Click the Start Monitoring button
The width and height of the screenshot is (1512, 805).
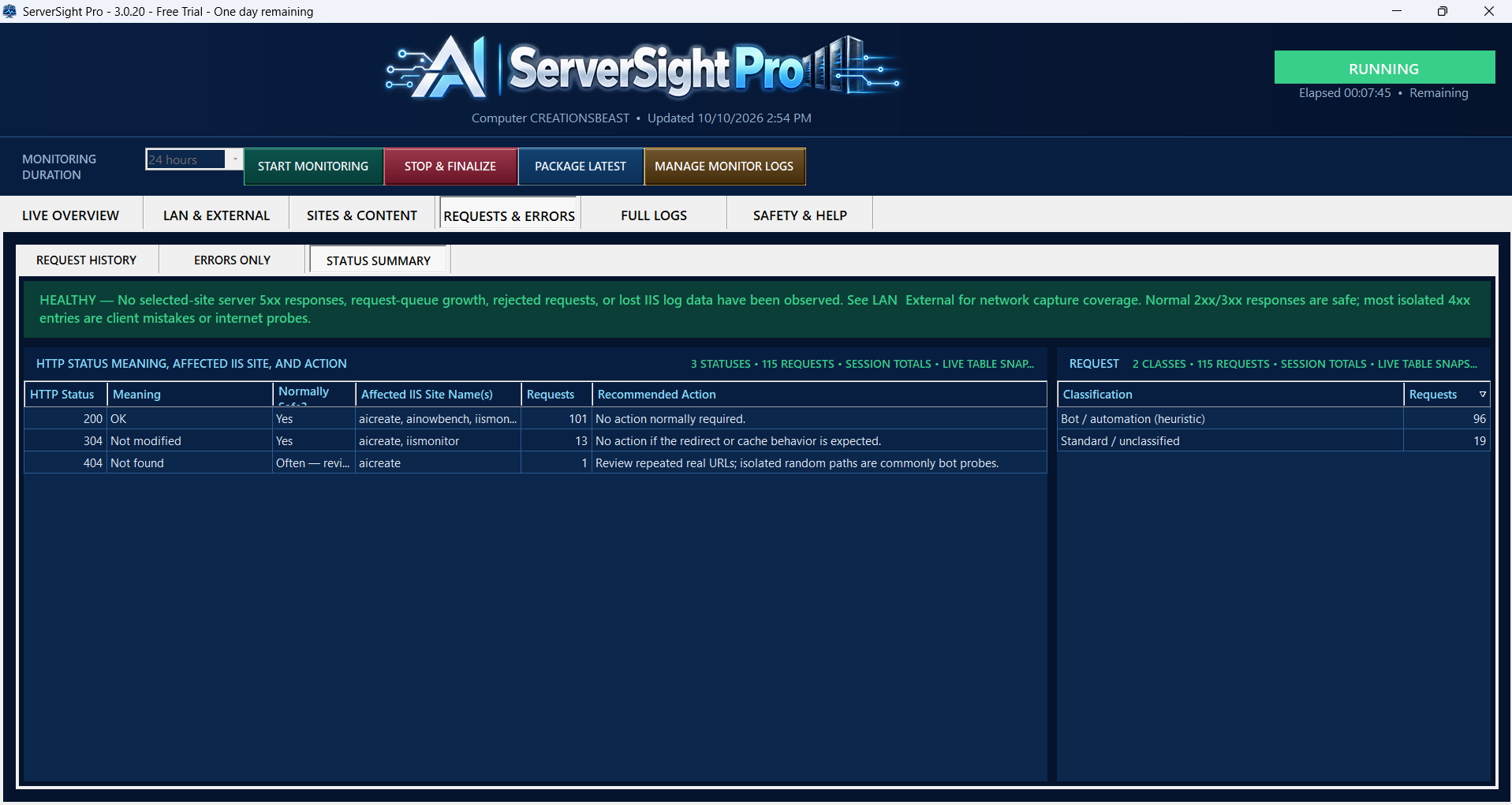coord(313,167)
